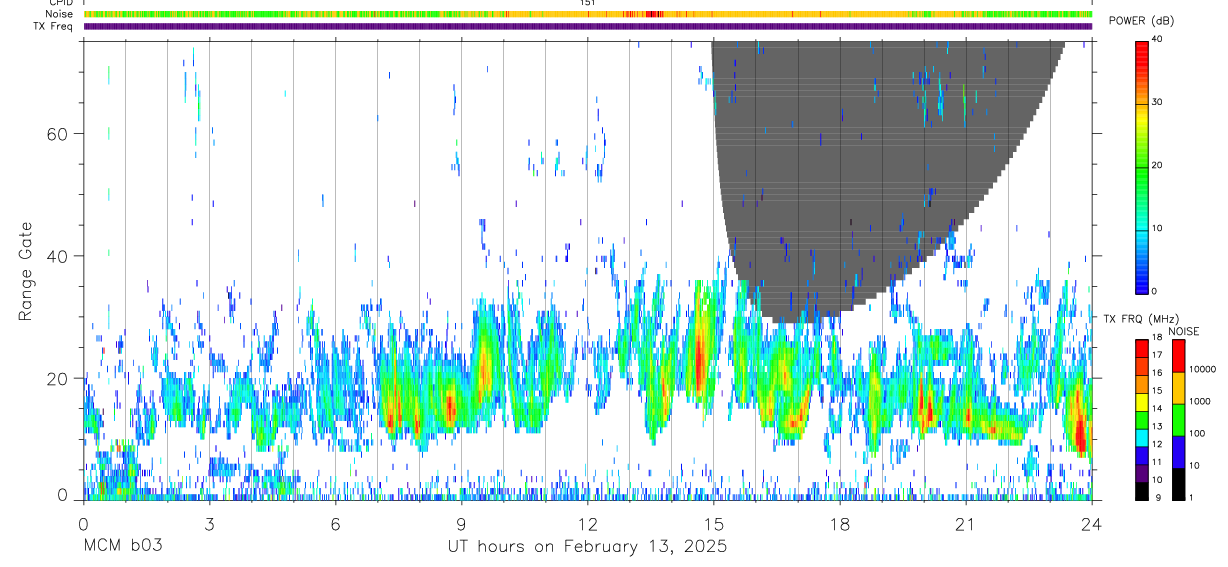Click the 11 label on TX FRQ legend
Screen dimensions: 1228x567
click(1157, 462)
